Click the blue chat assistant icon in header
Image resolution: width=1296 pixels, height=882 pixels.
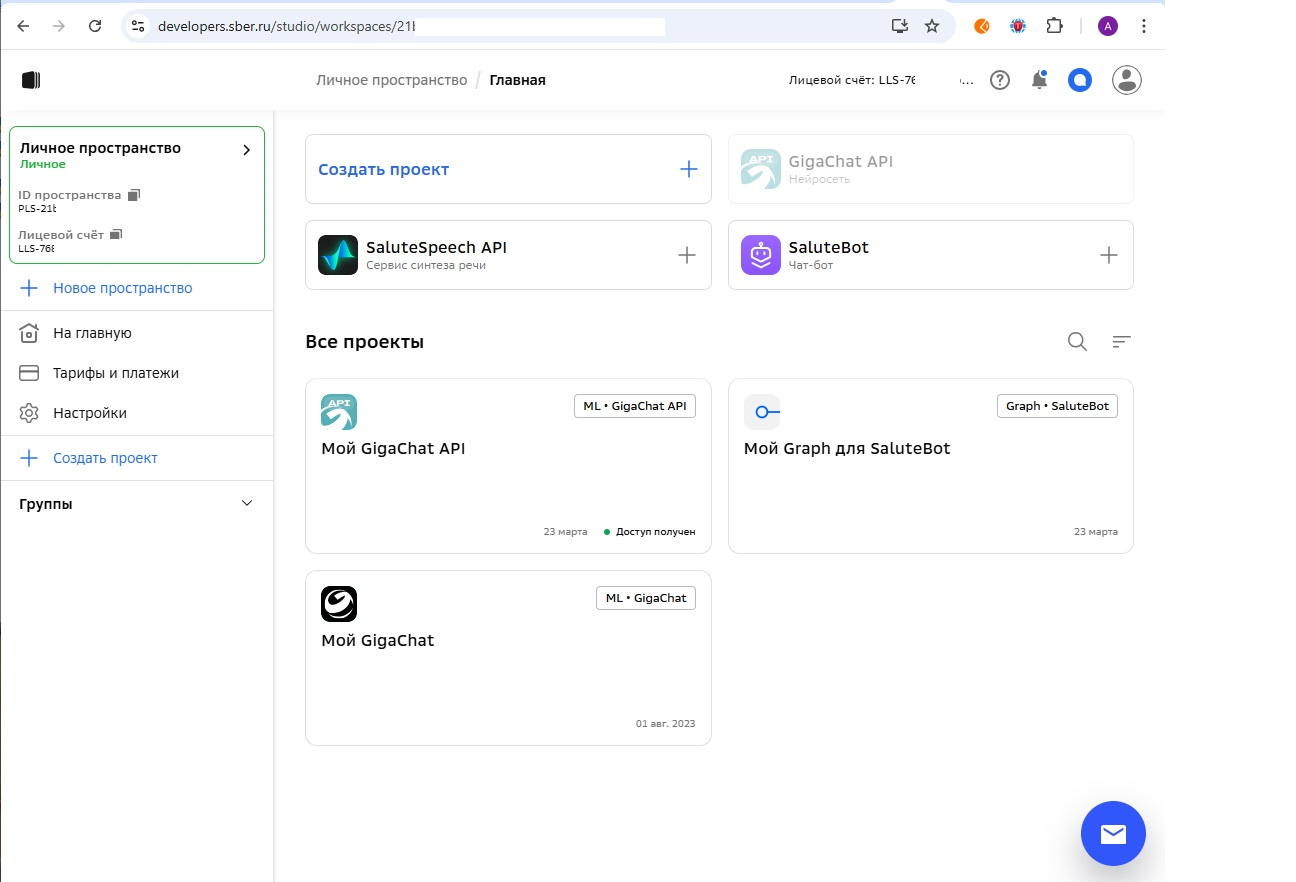(x=1079, y=80)
